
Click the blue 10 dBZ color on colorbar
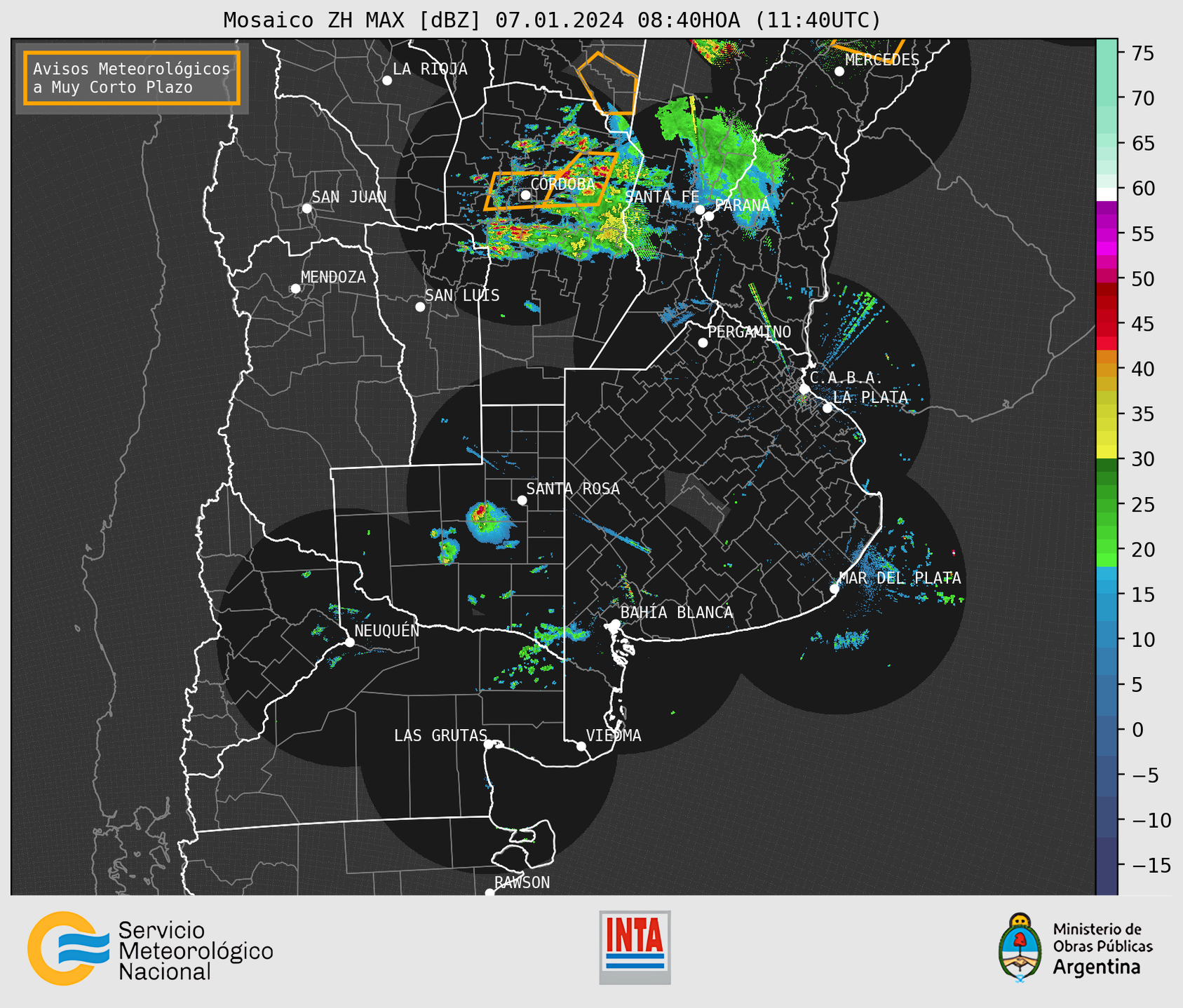1107,639
